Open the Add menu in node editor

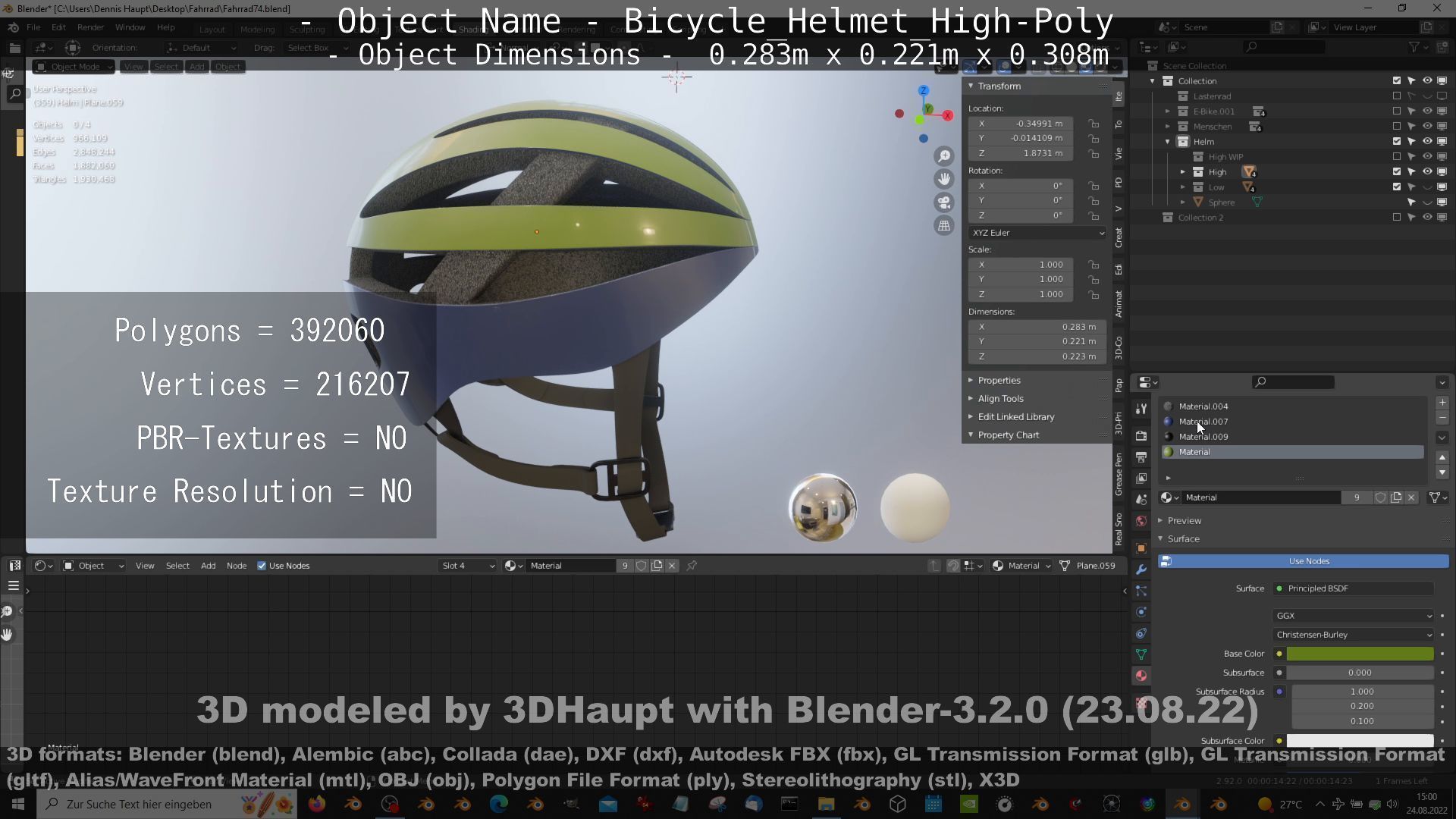click(x=208, y=566)
